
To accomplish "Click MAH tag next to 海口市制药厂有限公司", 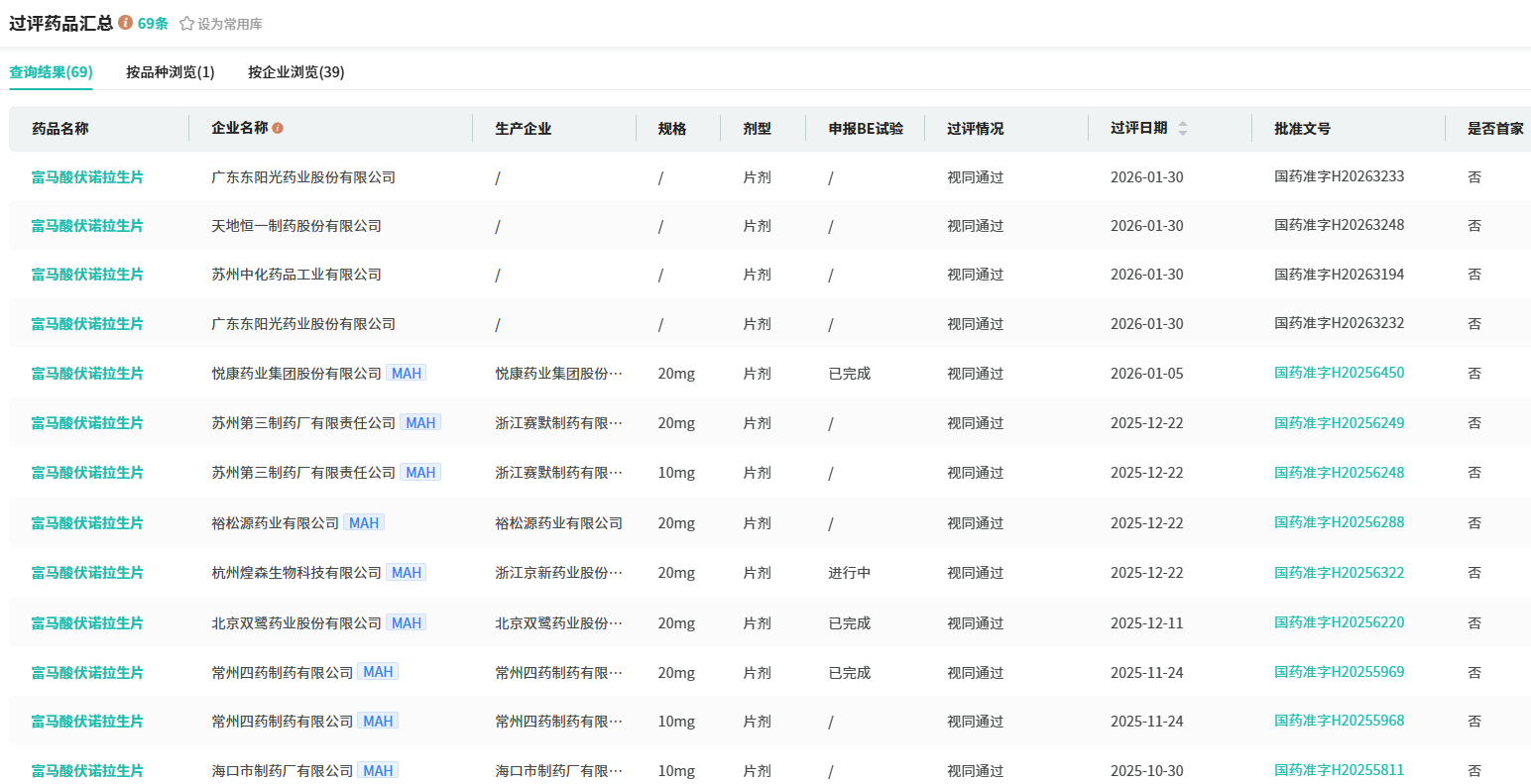I will 378,770.
